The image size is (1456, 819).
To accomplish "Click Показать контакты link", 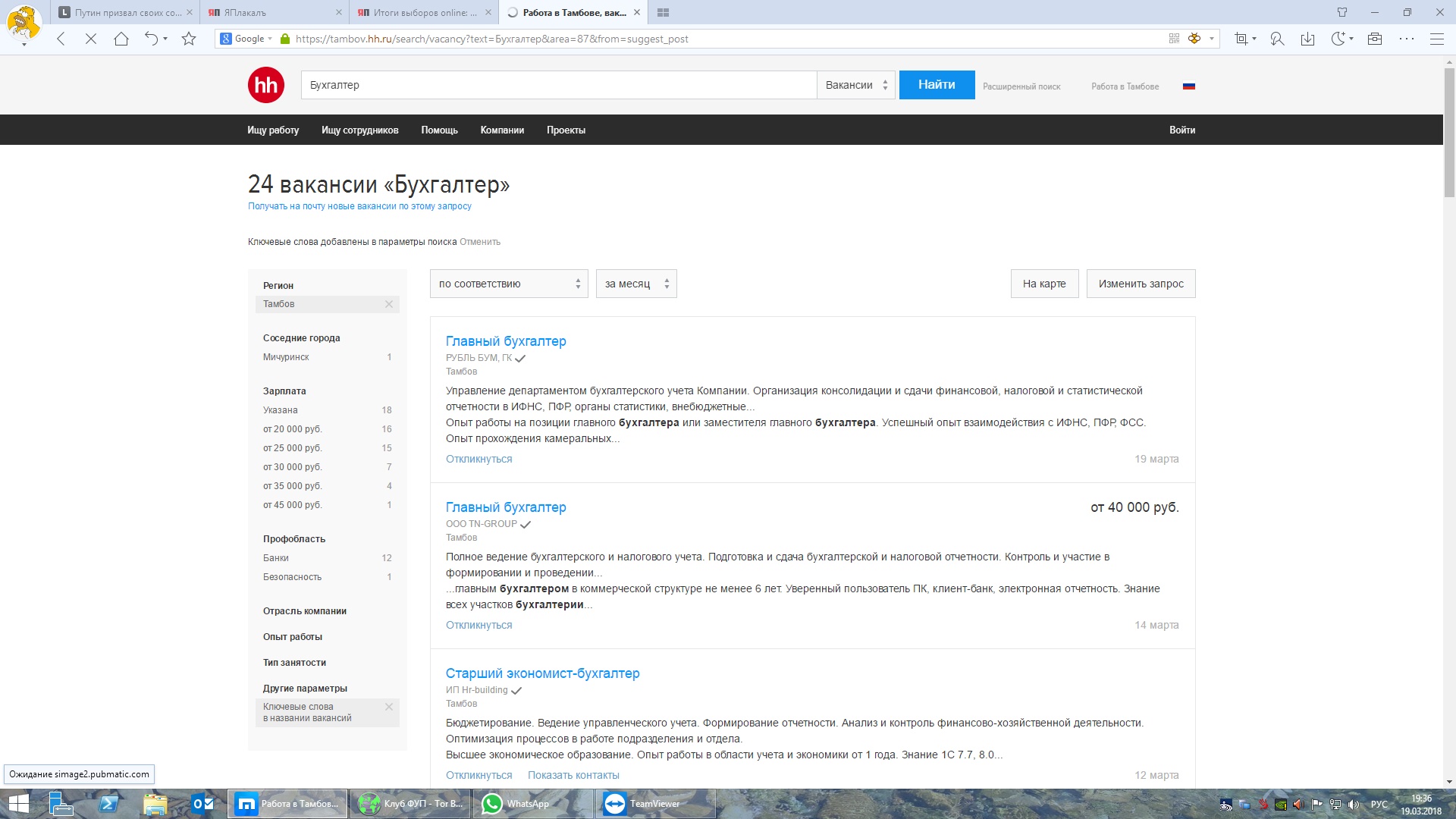I will coord(573,775).
